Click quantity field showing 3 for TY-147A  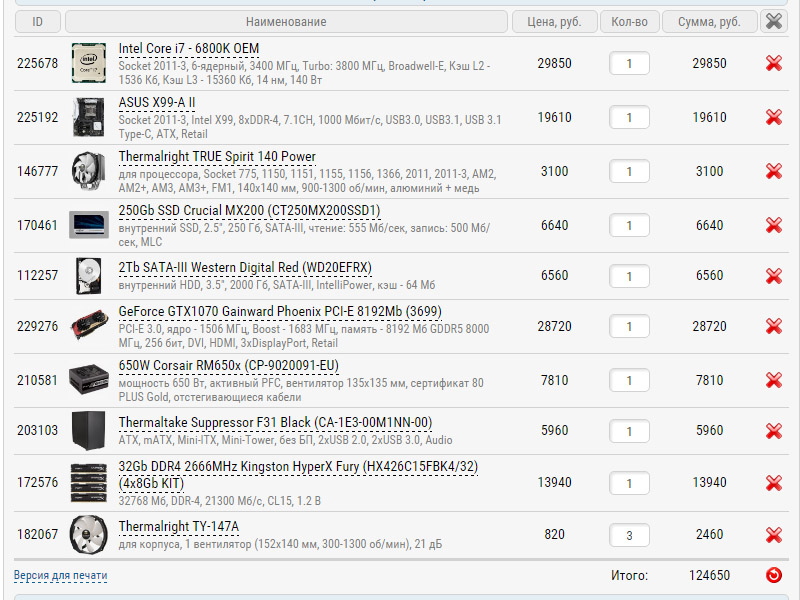point(629,535)
